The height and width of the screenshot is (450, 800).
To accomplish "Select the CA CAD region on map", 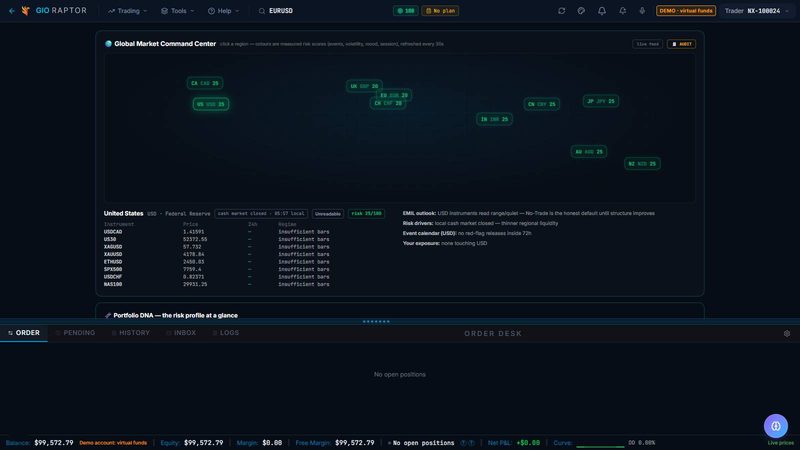I will click(x=205, y=83).
